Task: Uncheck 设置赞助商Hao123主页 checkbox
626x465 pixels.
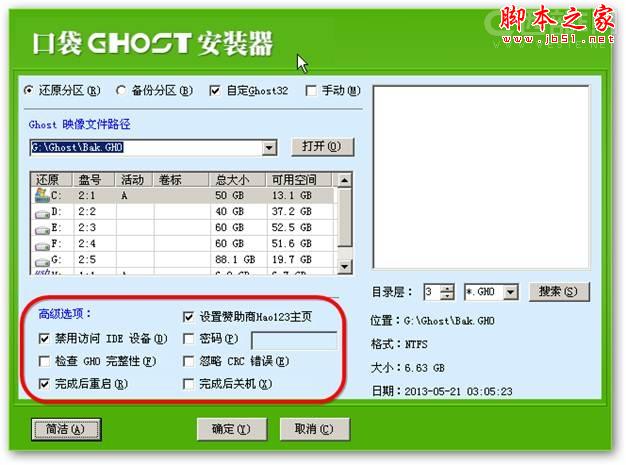Action: (x=188, y=317)
